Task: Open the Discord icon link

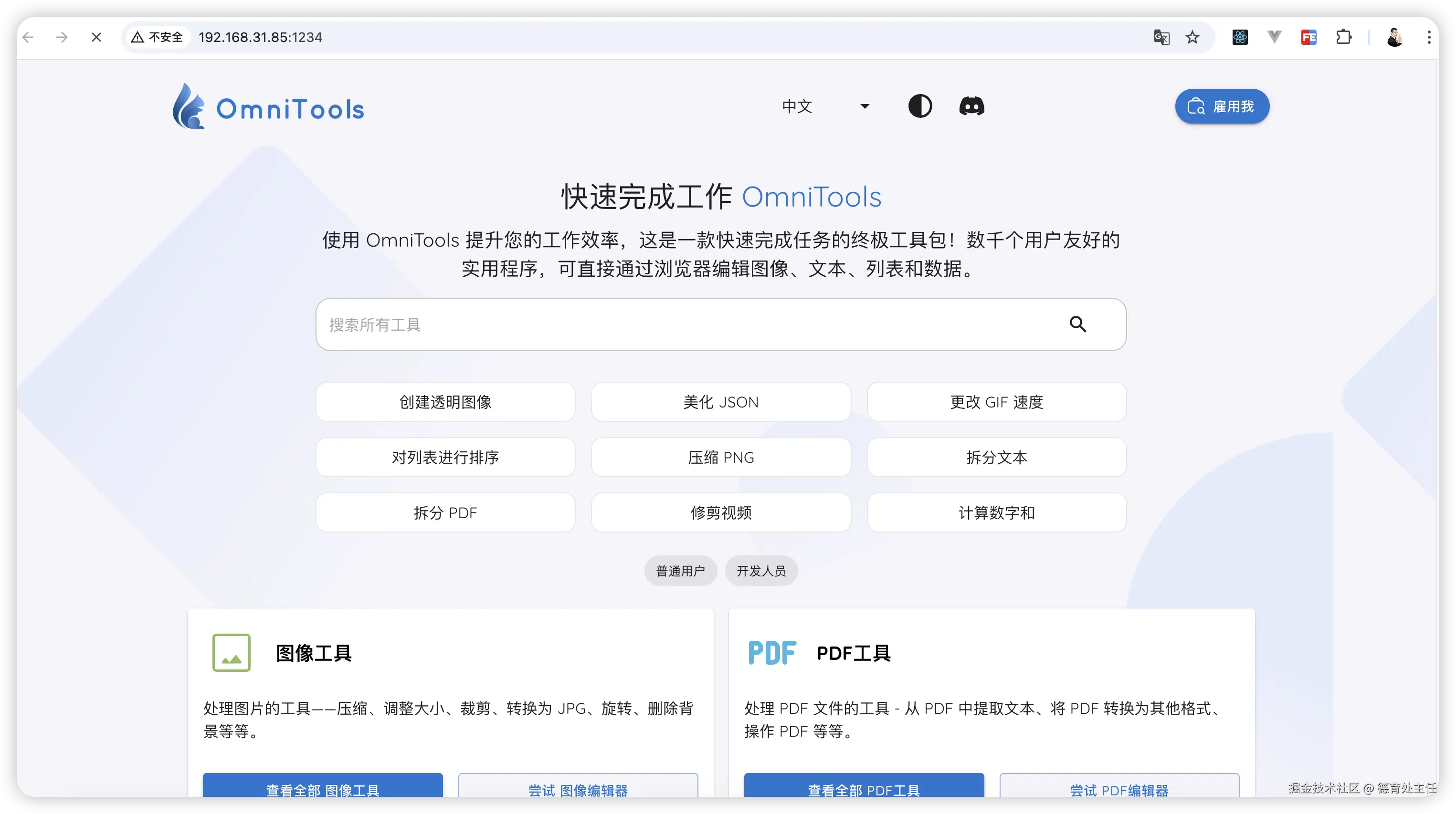Action: coord(971,106)
